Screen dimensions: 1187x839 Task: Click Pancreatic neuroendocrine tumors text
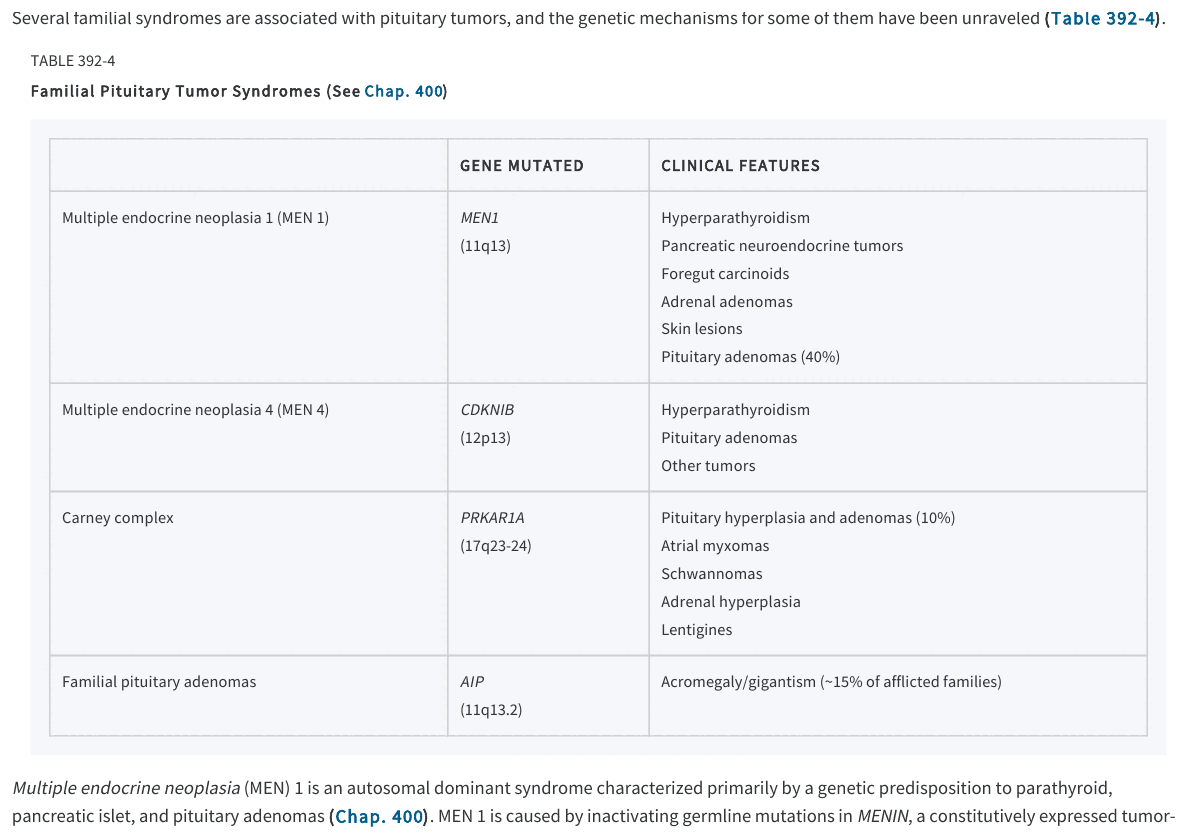(782, 246)
